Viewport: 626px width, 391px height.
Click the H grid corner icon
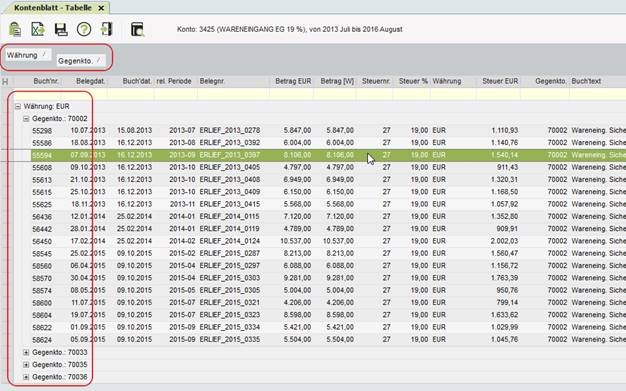point(5,81)
